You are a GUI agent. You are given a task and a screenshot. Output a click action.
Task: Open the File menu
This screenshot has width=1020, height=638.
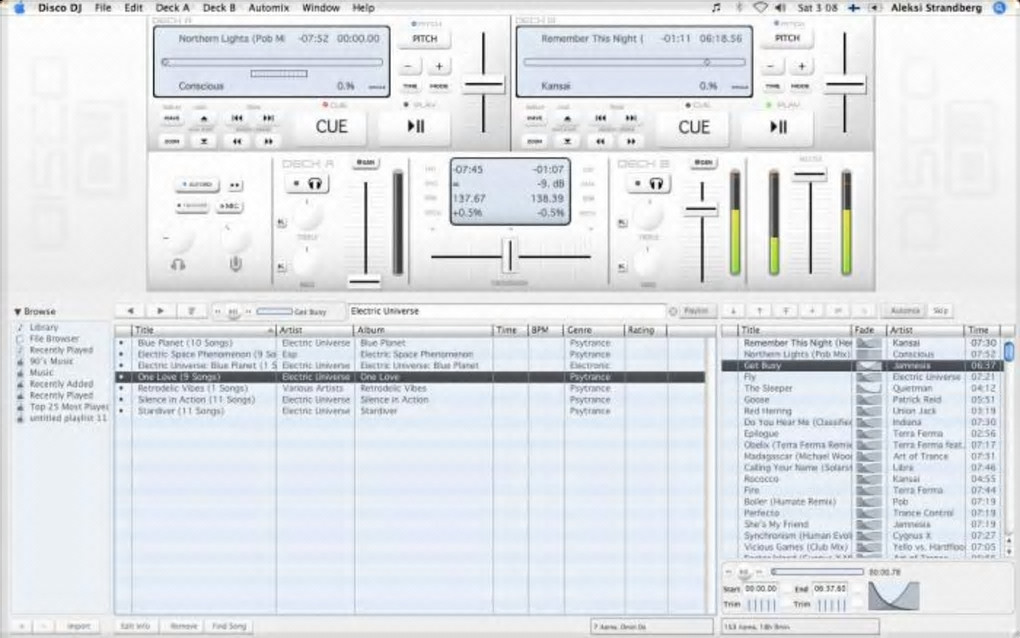click(x=103, y=8)
